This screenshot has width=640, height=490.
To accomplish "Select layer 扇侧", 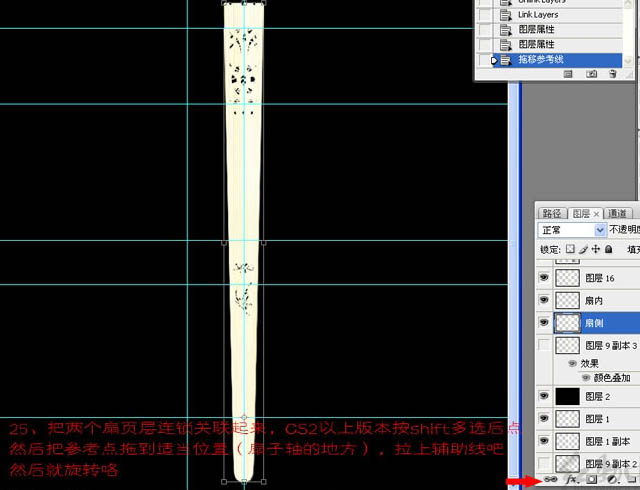I will click(599, 323).
